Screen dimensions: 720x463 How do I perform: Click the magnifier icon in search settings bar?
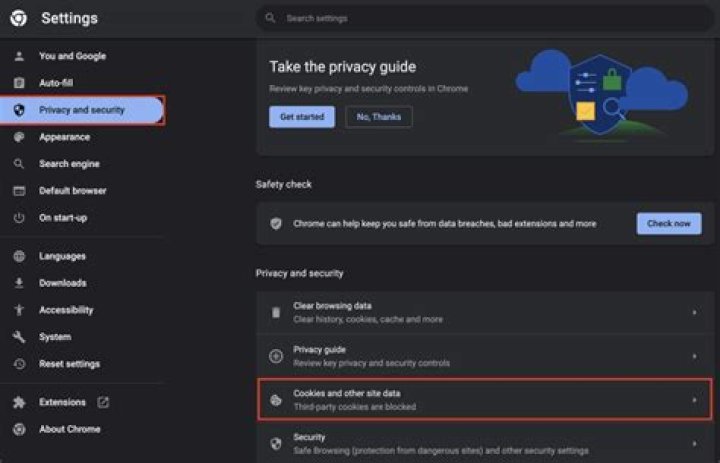pos(270,18)
